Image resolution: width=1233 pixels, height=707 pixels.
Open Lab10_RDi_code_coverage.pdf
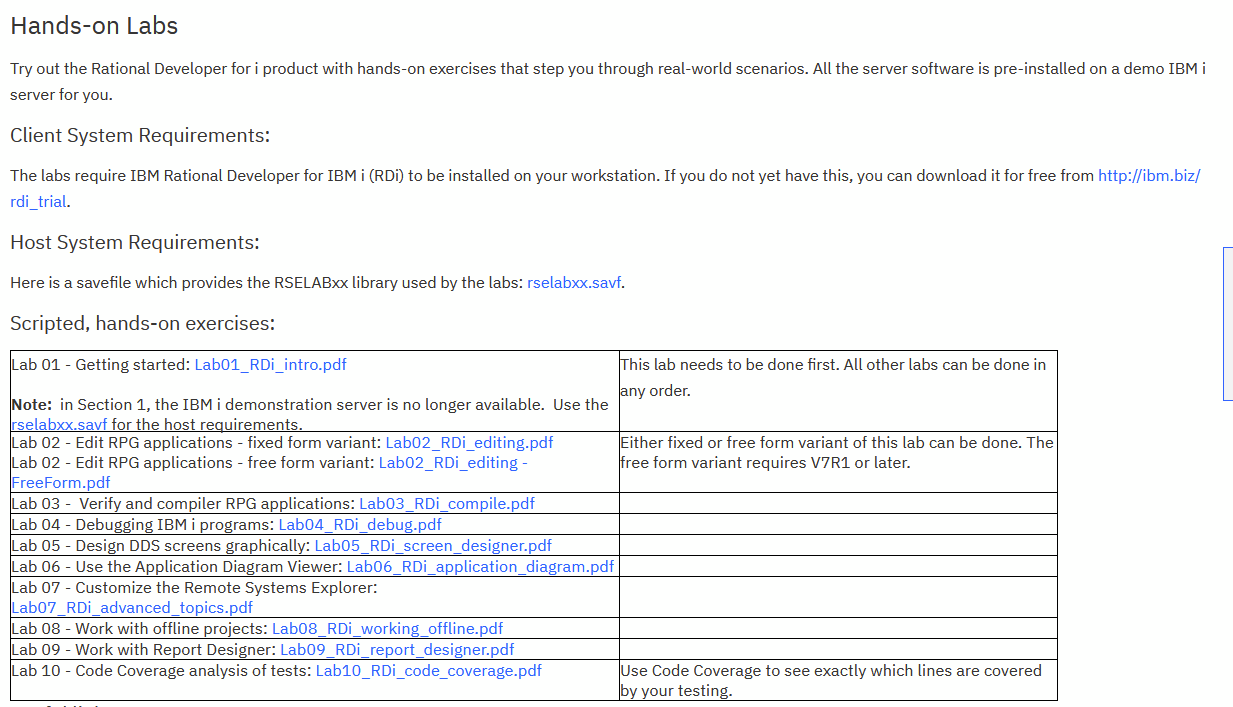tap(428, 671)
